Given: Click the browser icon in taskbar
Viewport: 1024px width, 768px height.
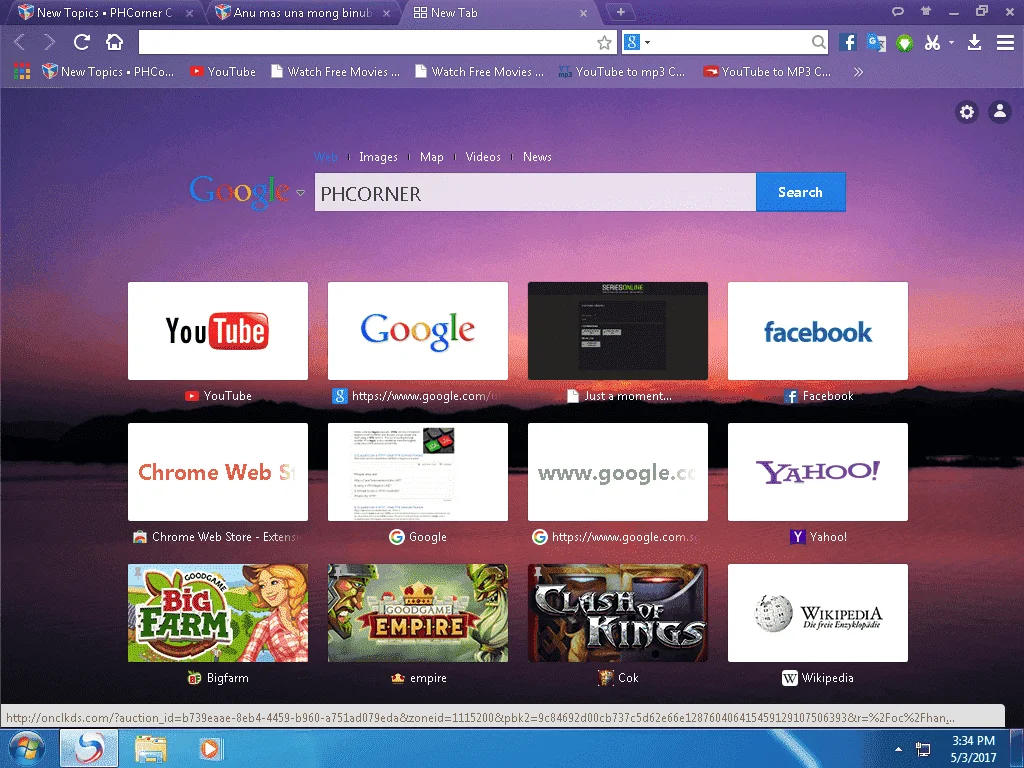Looking at the screenshot, I should (89, 748).
